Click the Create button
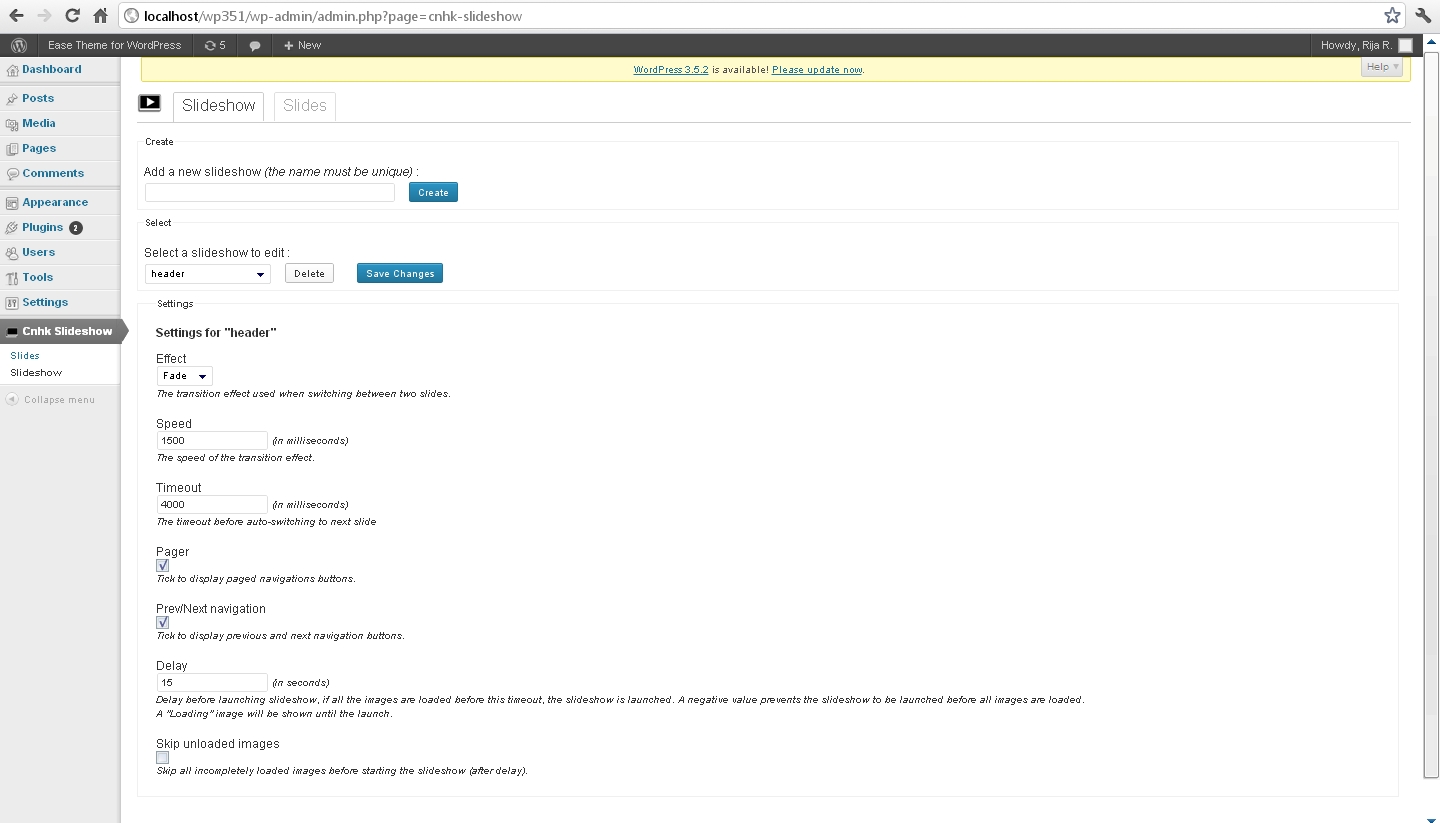The height and width of the screenshot is (823, 1440). [433, 192]
